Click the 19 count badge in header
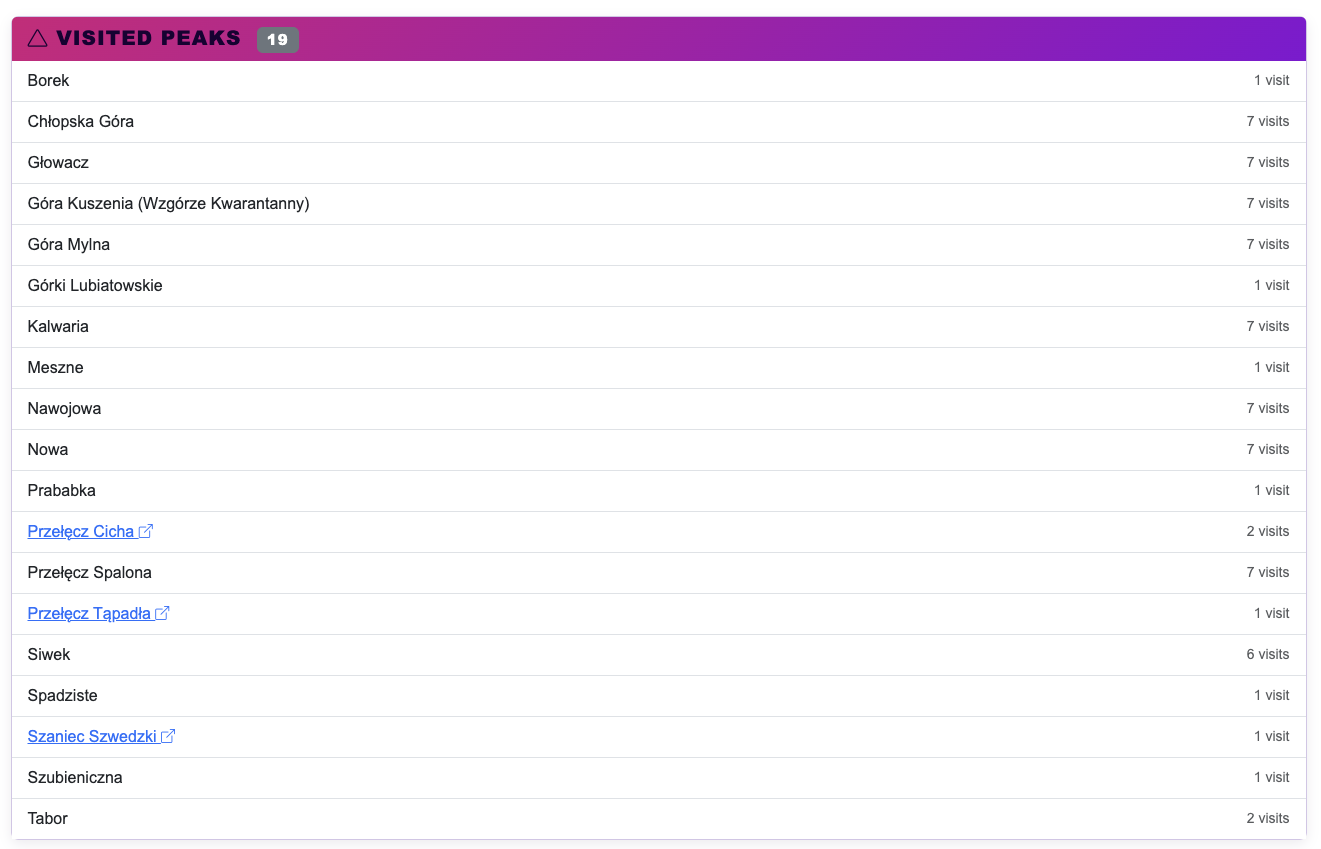This screenshot has width=1321, height=849. tap(278, 40)
